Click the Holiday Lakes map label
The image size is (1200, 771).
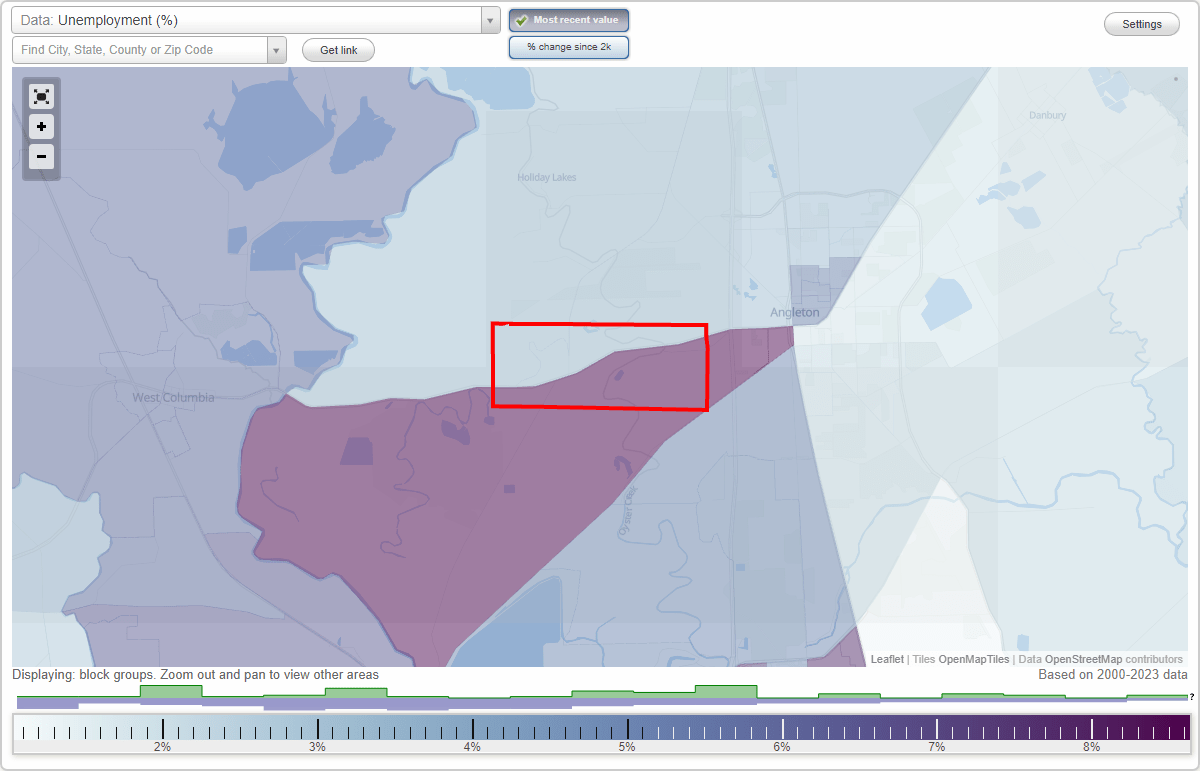click(x=547, y=178)
